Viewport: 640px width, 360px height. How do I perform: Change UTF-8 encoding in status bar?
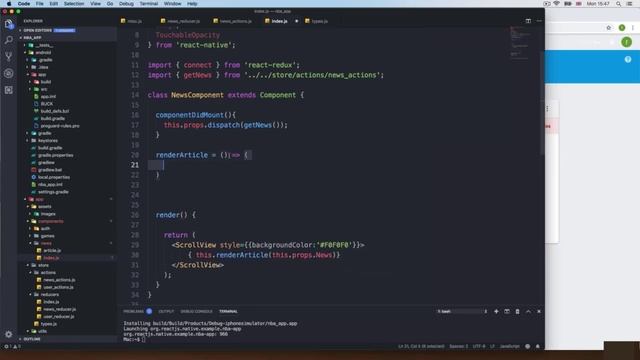[x=479, y=346]
